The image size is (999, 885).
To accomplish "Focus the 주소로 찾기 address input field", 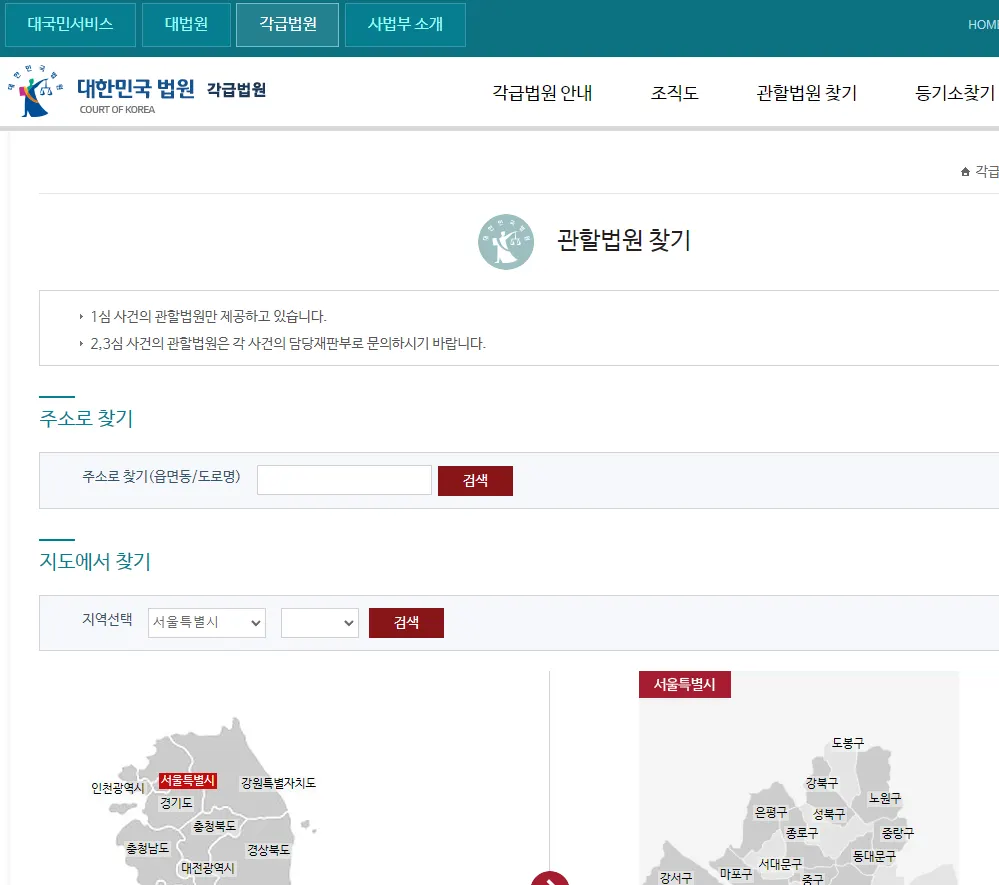I will pos(344,480).
